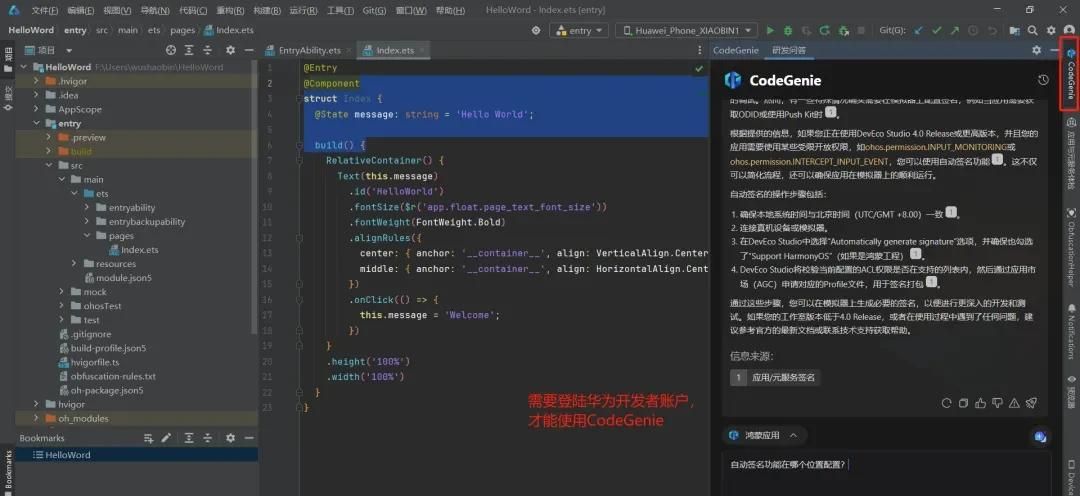
Task: Switch to CodeGenie tab in panel header
Action: (x=736, y=50)
